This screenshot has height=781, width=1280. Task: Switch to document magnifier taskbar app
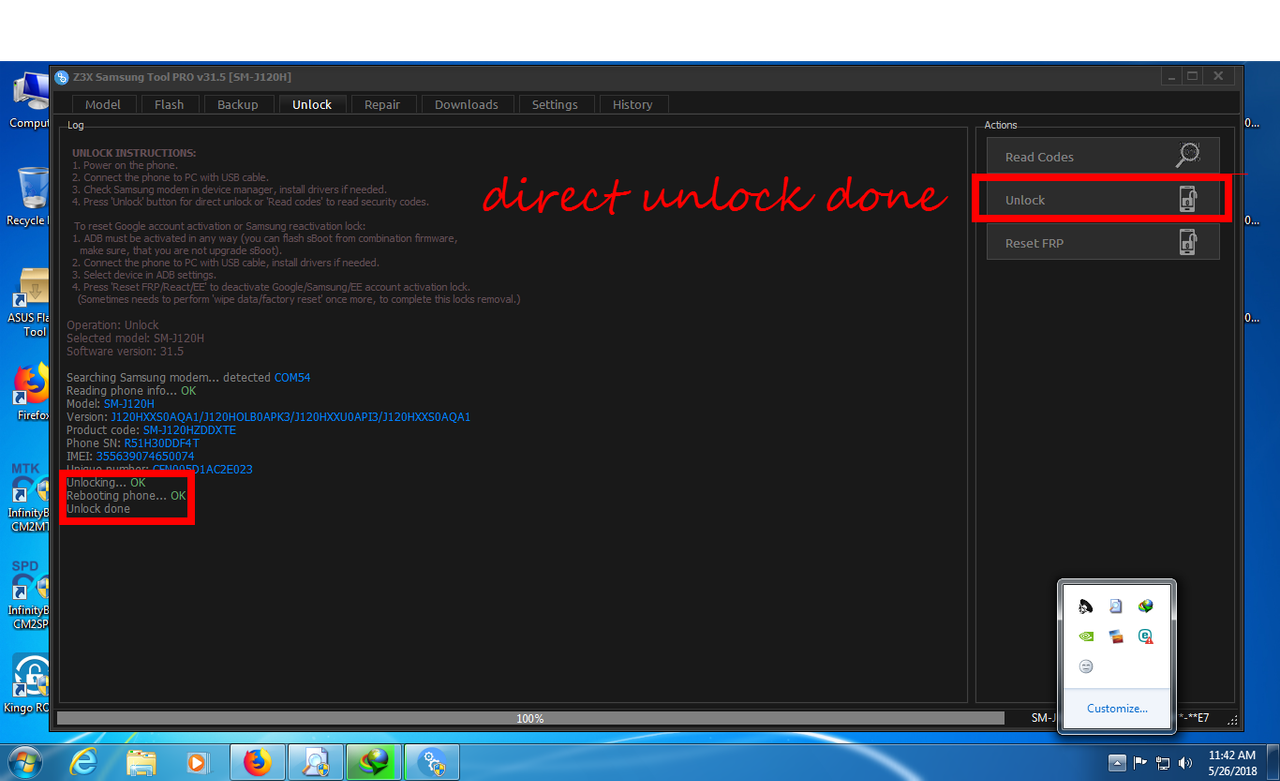tap(316, 762)
